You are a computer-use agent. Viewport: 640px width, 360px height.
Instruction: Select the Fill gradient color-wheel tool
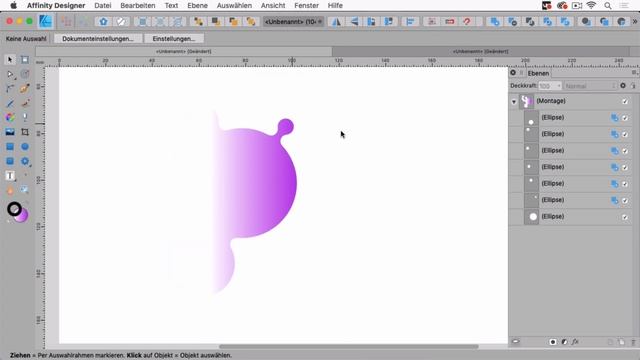click(x=10, y=118)
